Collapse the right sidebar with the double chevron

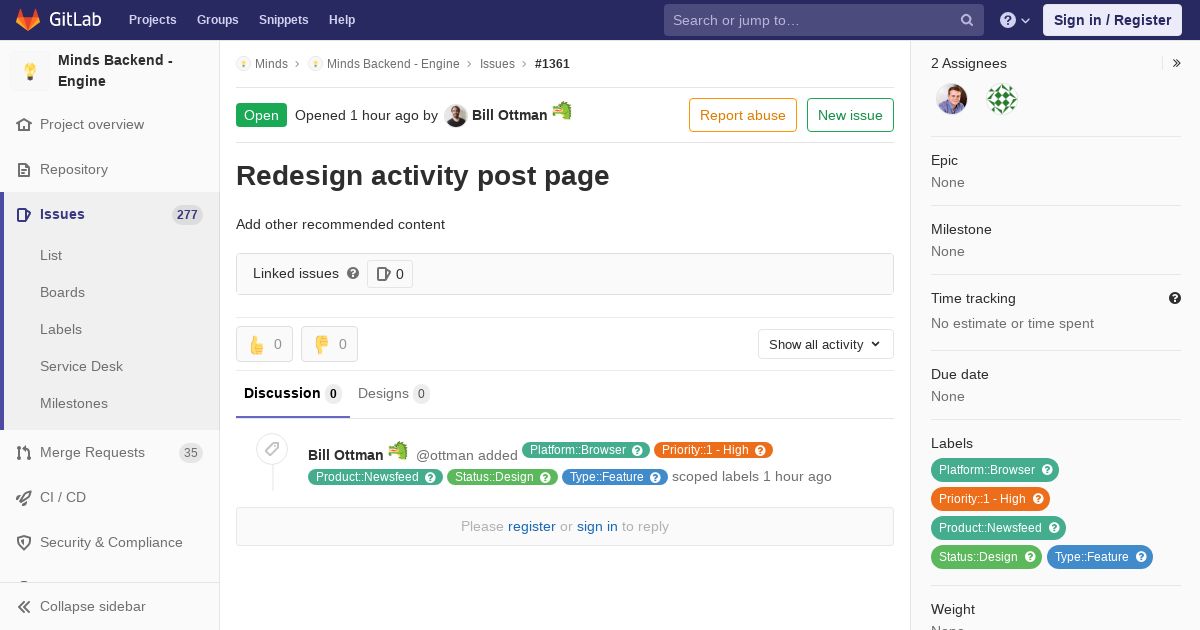point(1177,63)
